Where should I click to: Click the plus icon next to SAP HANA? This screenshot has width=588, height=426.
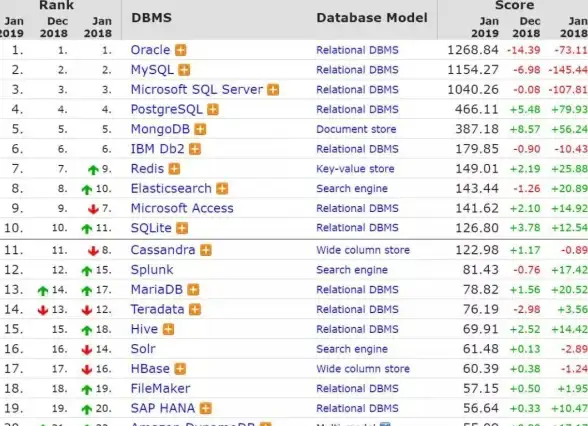pyautogui.click(x=206, y=408)
